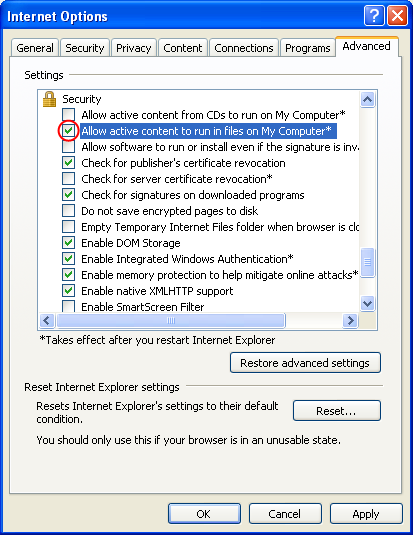Click the scroll left arrow icon
Screen dimensions: 413x535
click(47, 320)
